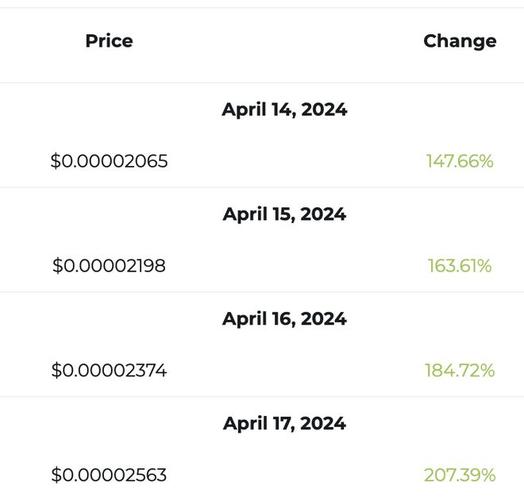The height and width of the screenshot is (500, 524).
Task: Click the percent sign of 207.39%
Action: [487, 475]
